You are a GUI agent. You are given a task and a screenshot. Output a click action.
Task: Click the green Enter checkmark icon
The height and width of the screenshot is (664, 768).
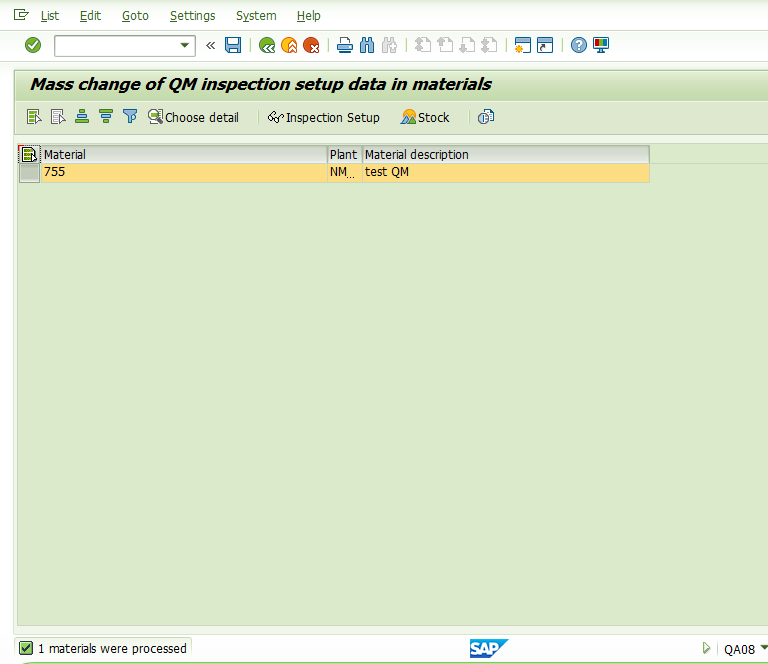pyautogui.click(x=33, y=45)
